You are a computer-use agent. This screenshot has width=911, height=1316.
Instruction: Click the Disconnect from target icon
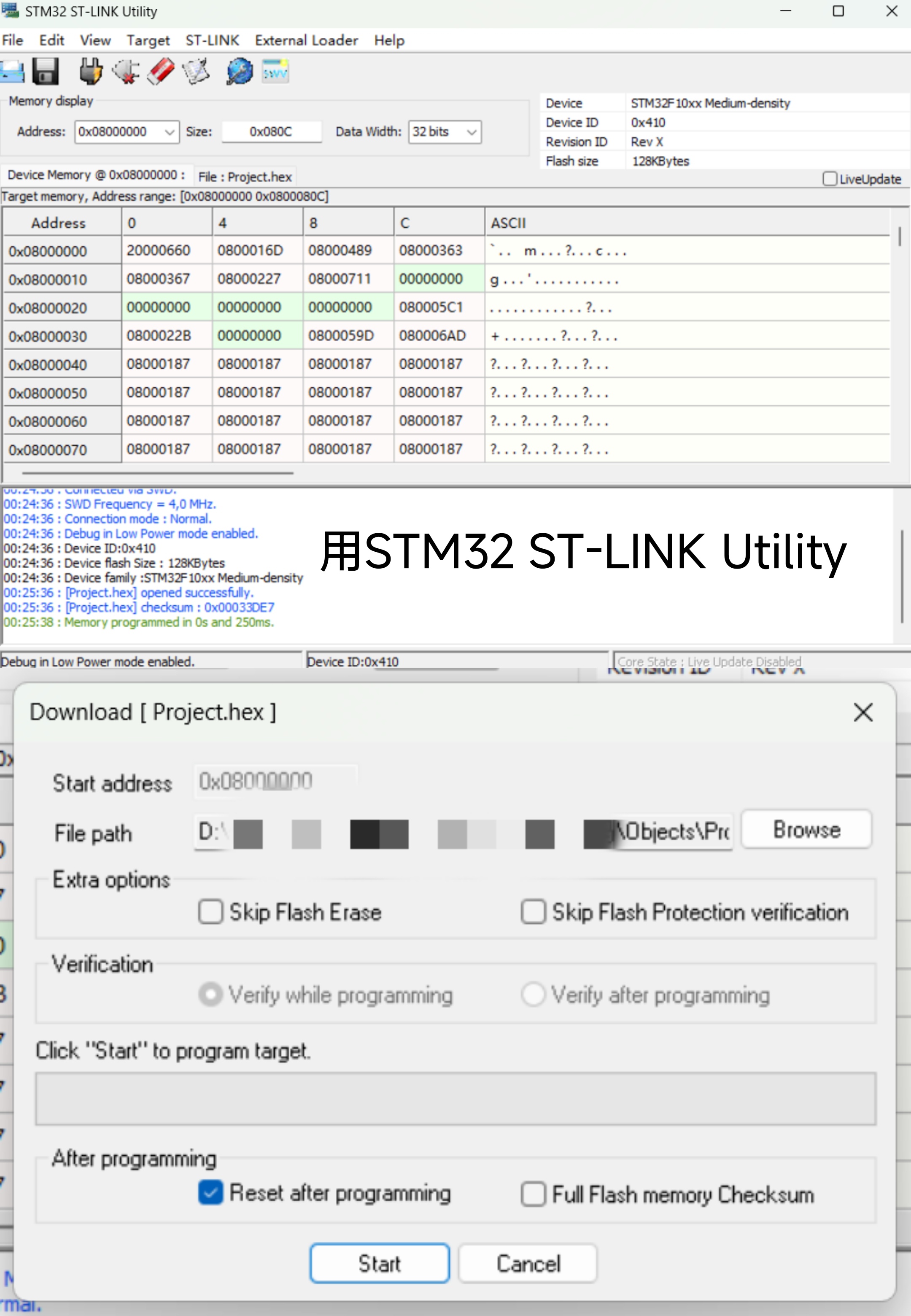tap(126, 72)
